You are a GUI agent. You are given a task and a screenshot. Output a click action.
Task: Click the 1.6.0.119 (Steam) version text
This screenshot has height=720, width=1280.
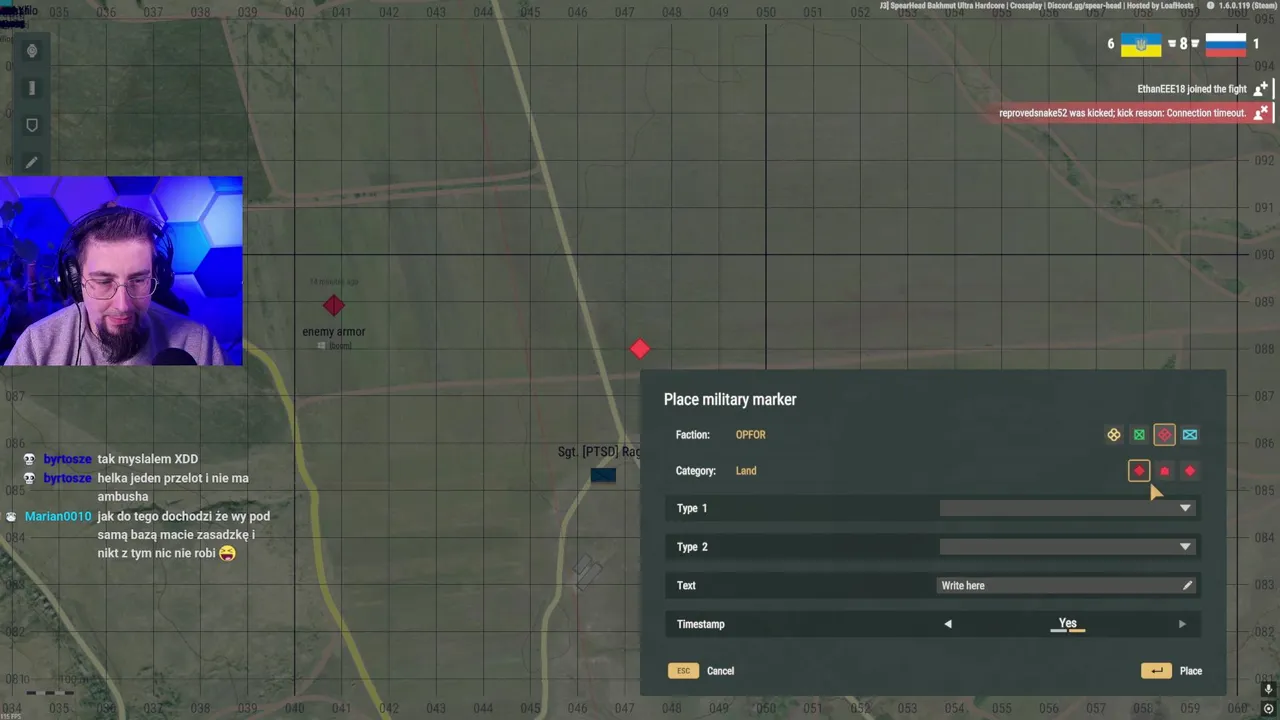(x=1248, y=5)
